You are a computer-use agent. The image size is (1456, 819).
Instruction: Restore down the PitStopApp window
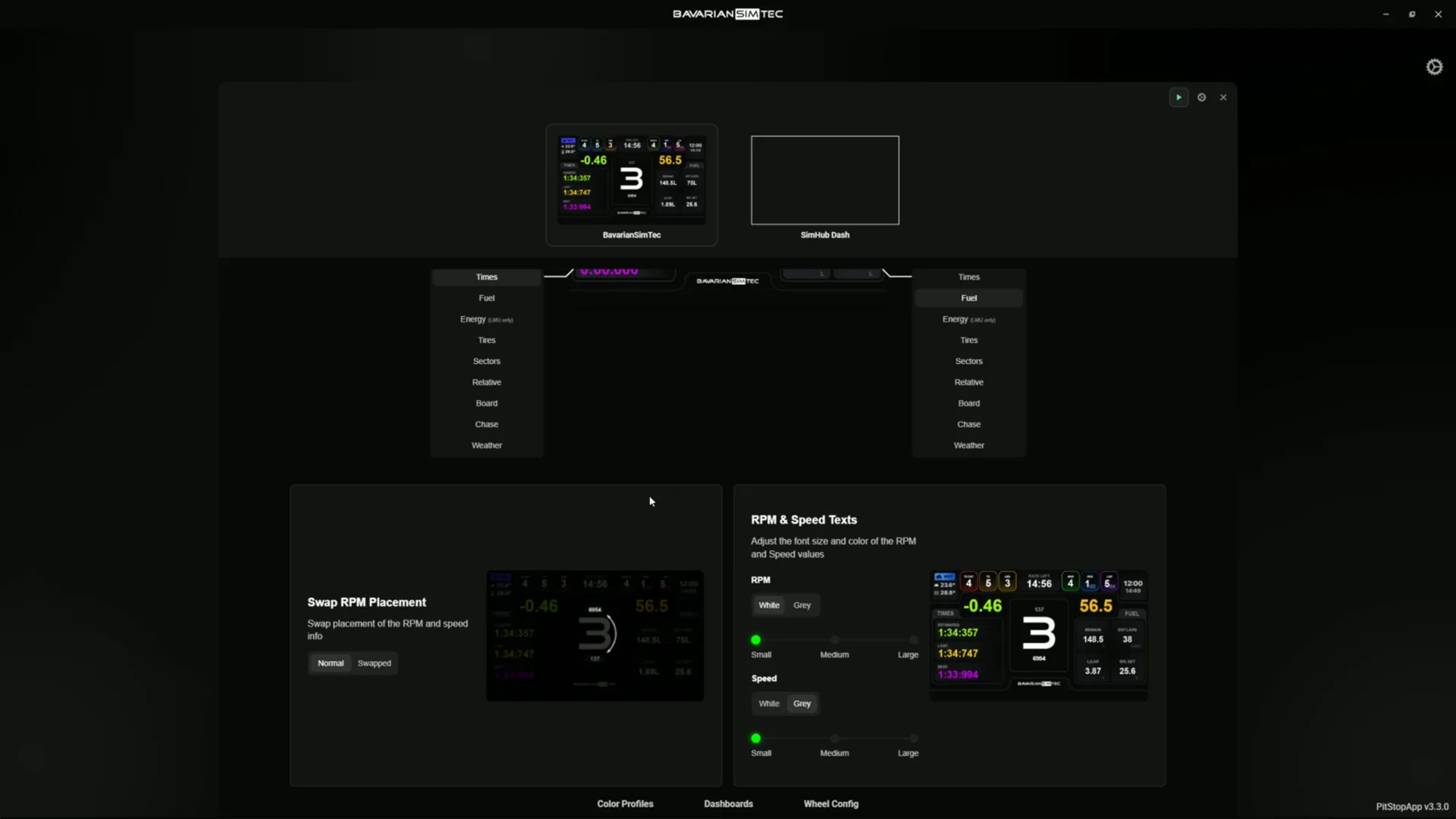1412,14
